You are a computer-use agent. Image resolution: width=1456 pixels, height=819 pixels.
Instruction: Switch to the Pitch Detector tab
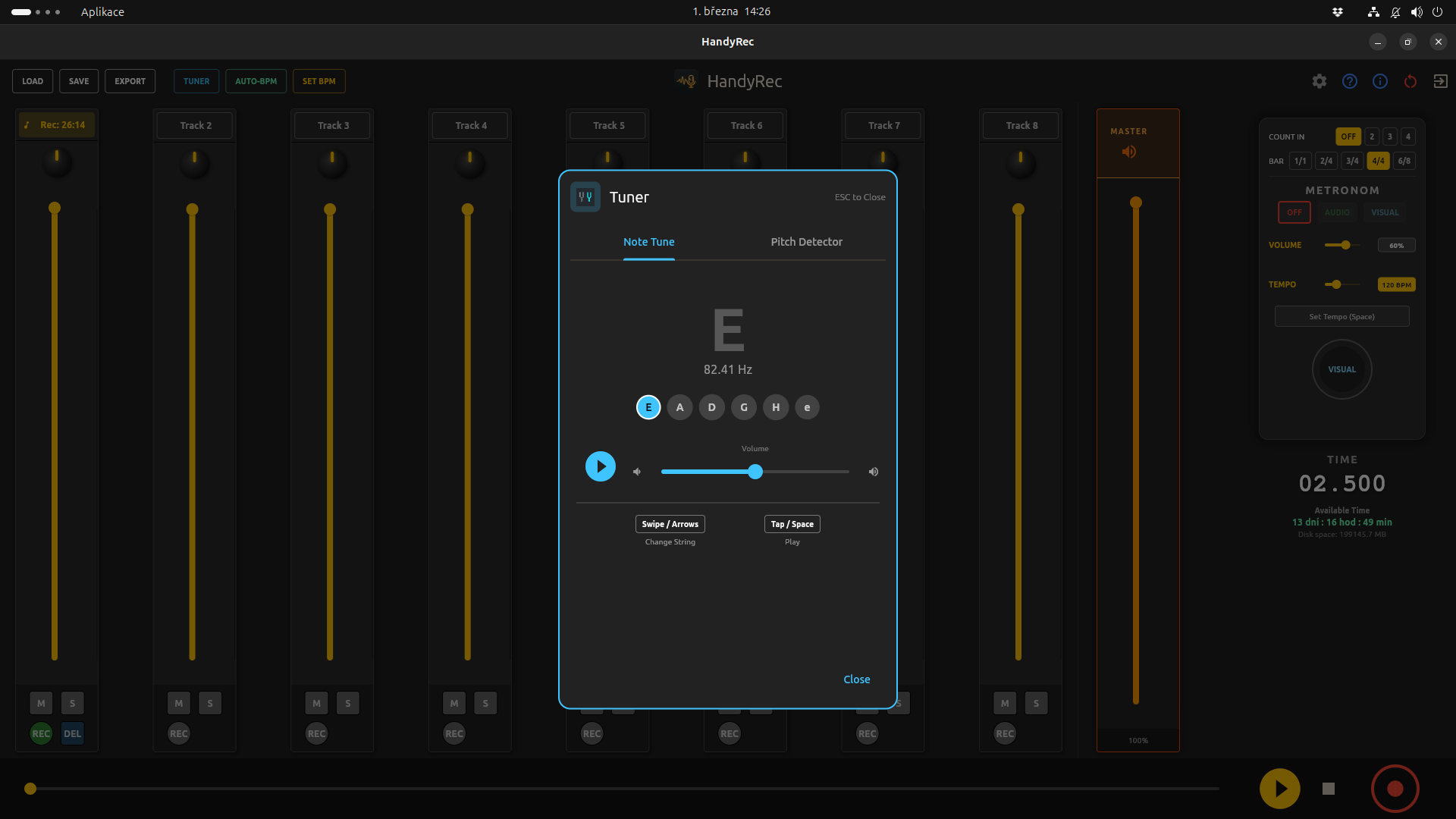click(x=806, y=242)
